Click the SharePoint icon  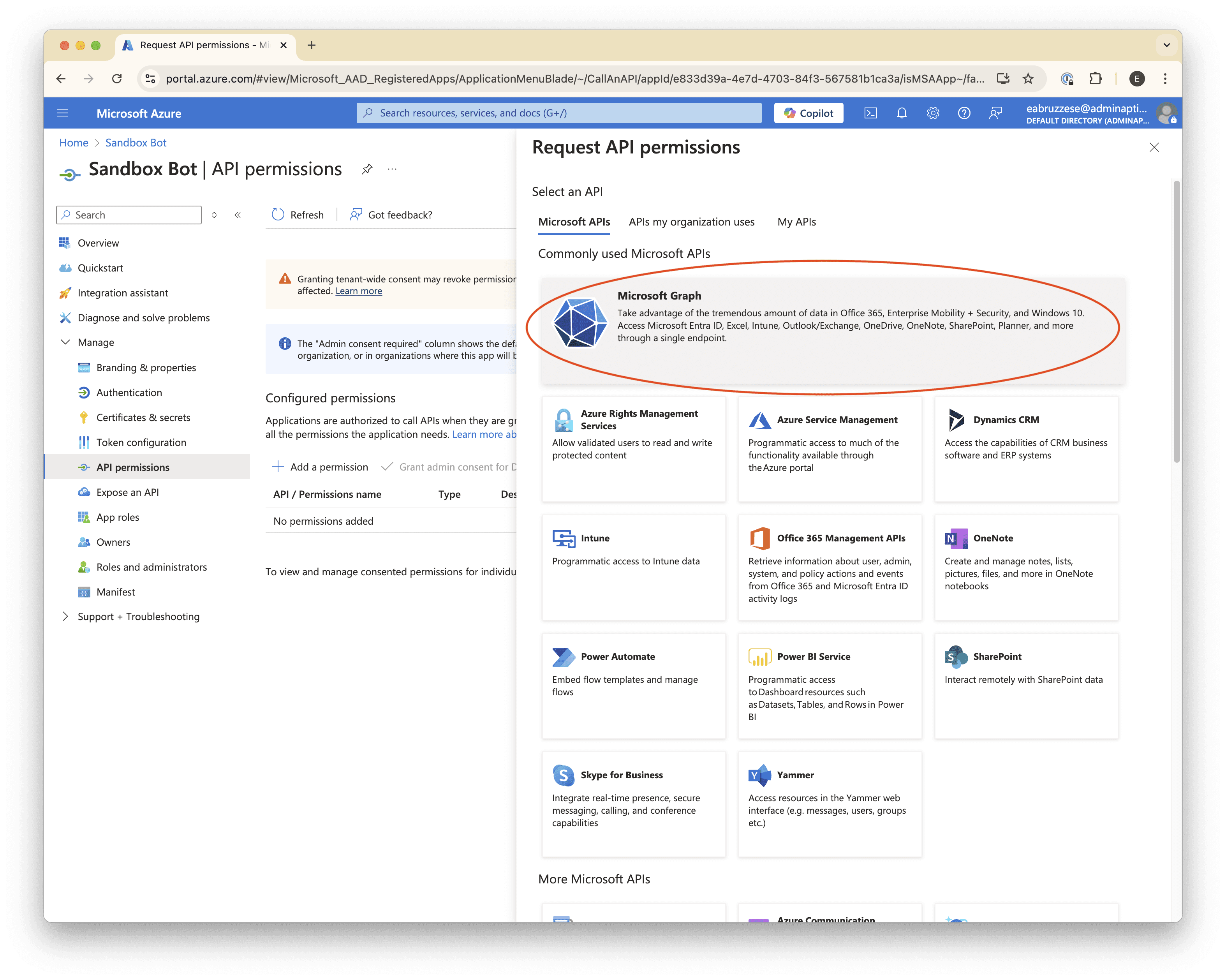tap(956, 656)
